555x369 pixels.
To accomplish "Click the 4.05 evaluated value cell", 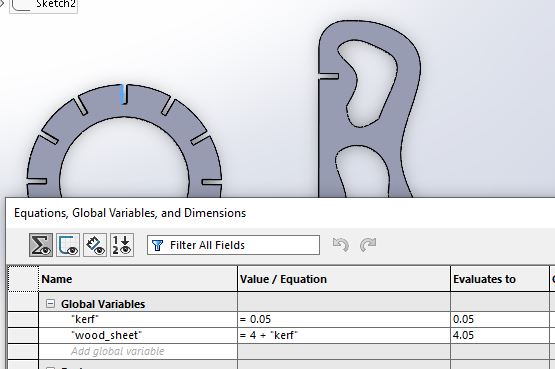I will coord(500,335).
